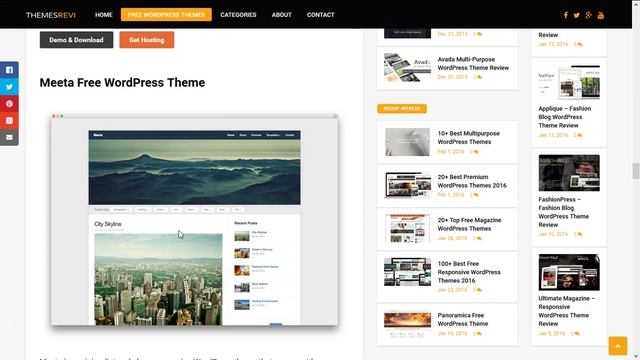Open Avada Multi-Purpose WordPress Theme Review
The image size is (640, 360).
(x=473, y=64)
